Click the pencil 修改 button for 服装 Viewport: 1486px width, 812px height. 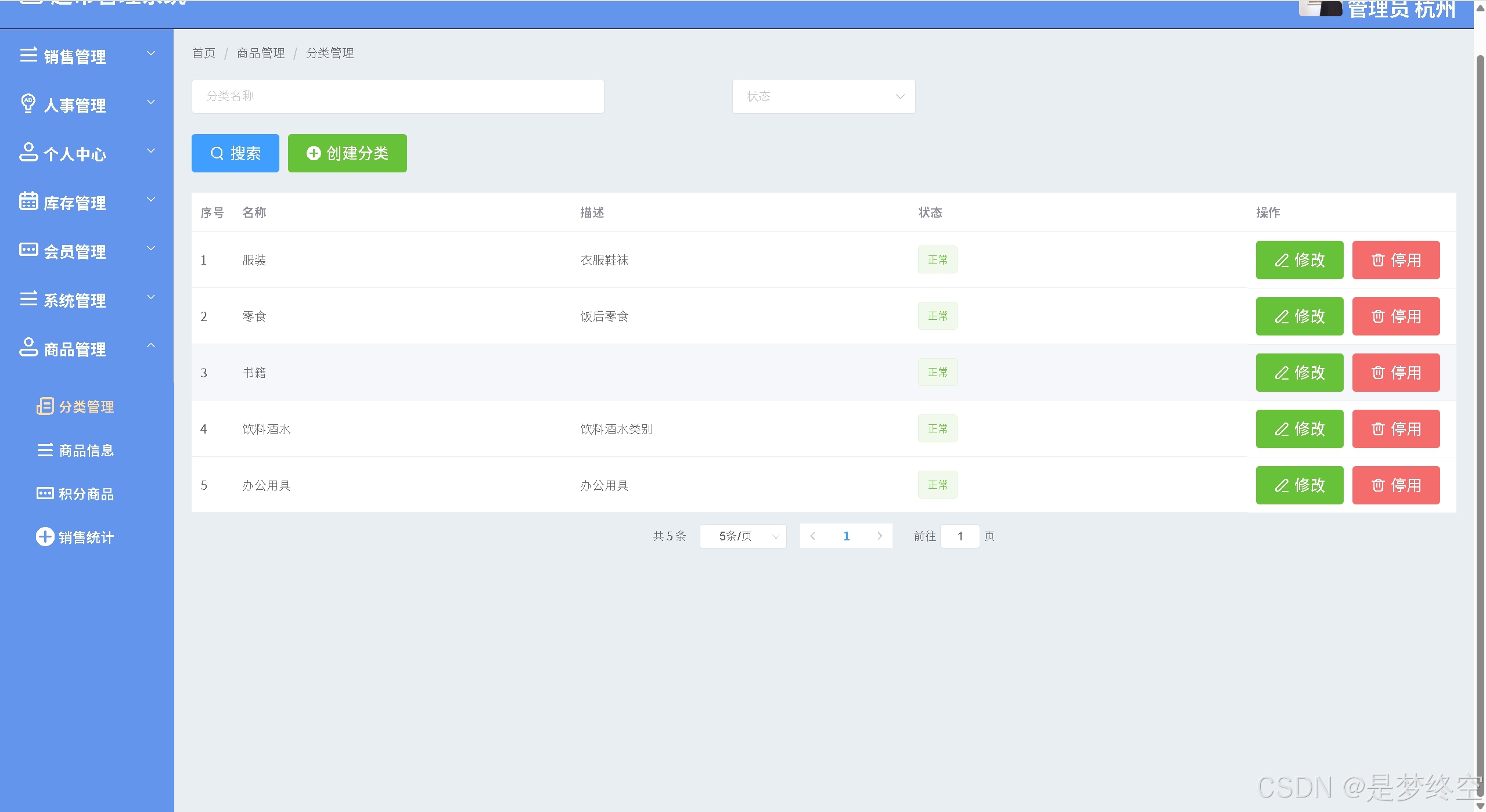[x=1299, y=260]
